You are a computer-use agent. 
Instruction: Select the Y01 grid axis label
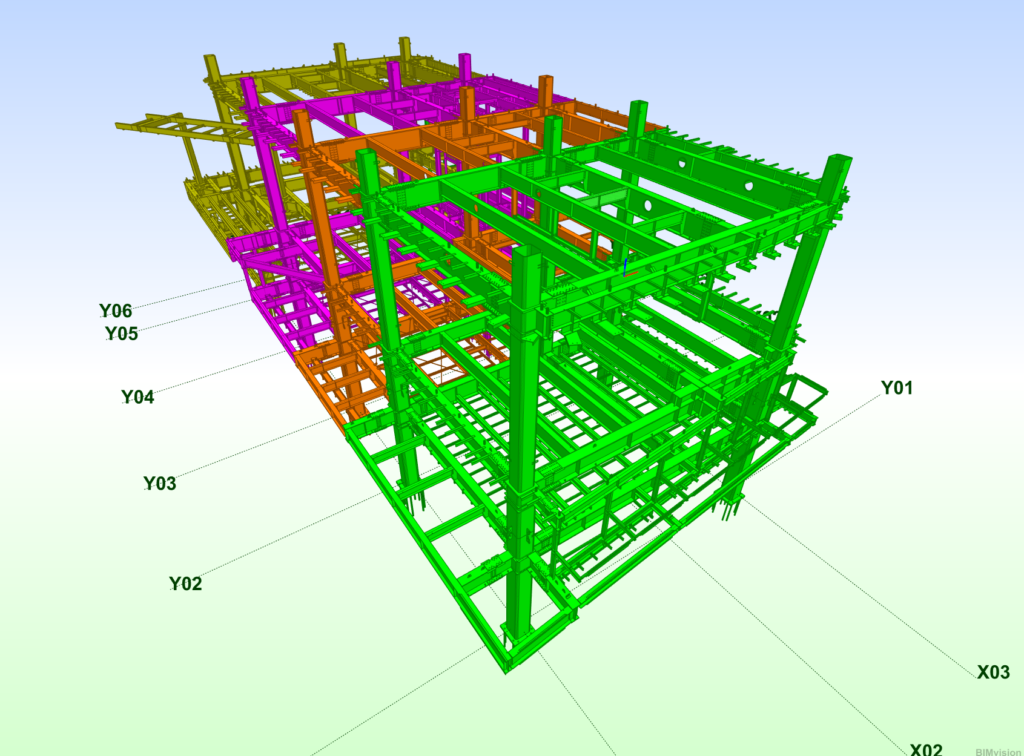[x=896, y=388]
